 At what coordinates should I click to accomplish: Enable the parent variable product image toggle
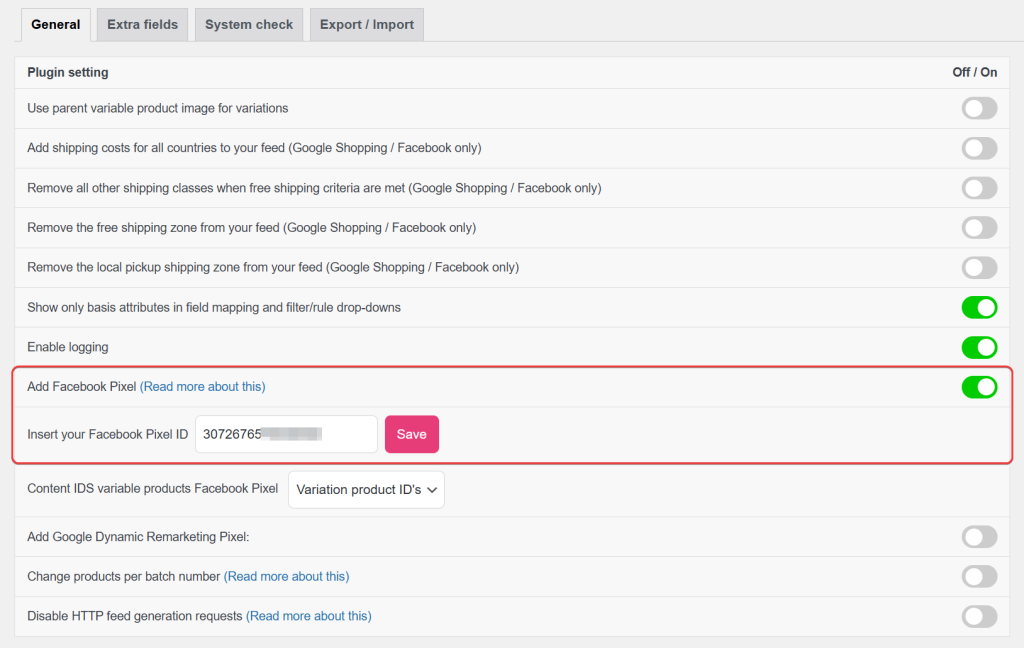tap(979, 108)
